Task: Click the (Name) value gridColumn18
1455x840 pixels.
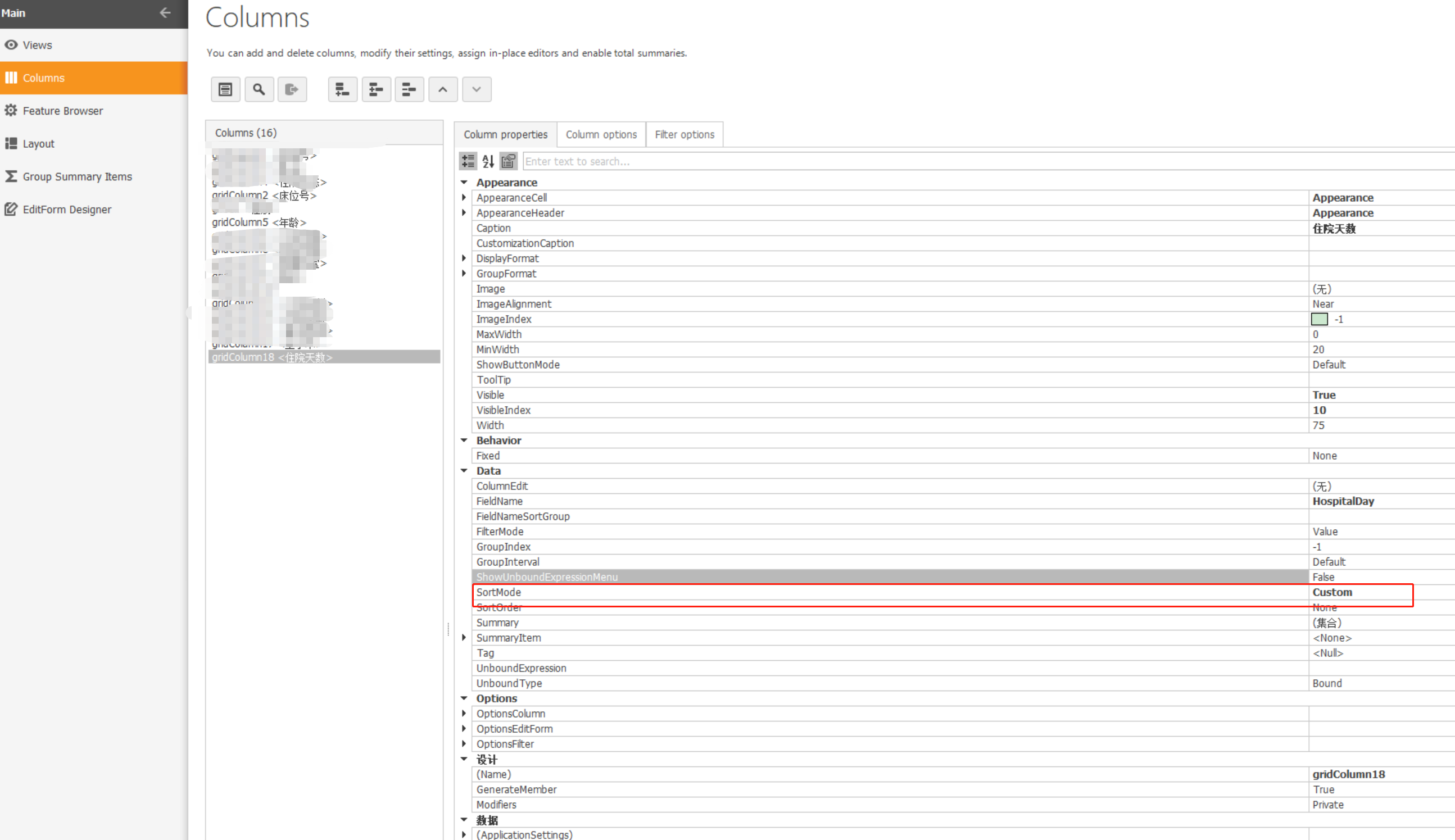Action: point(1348,774)
